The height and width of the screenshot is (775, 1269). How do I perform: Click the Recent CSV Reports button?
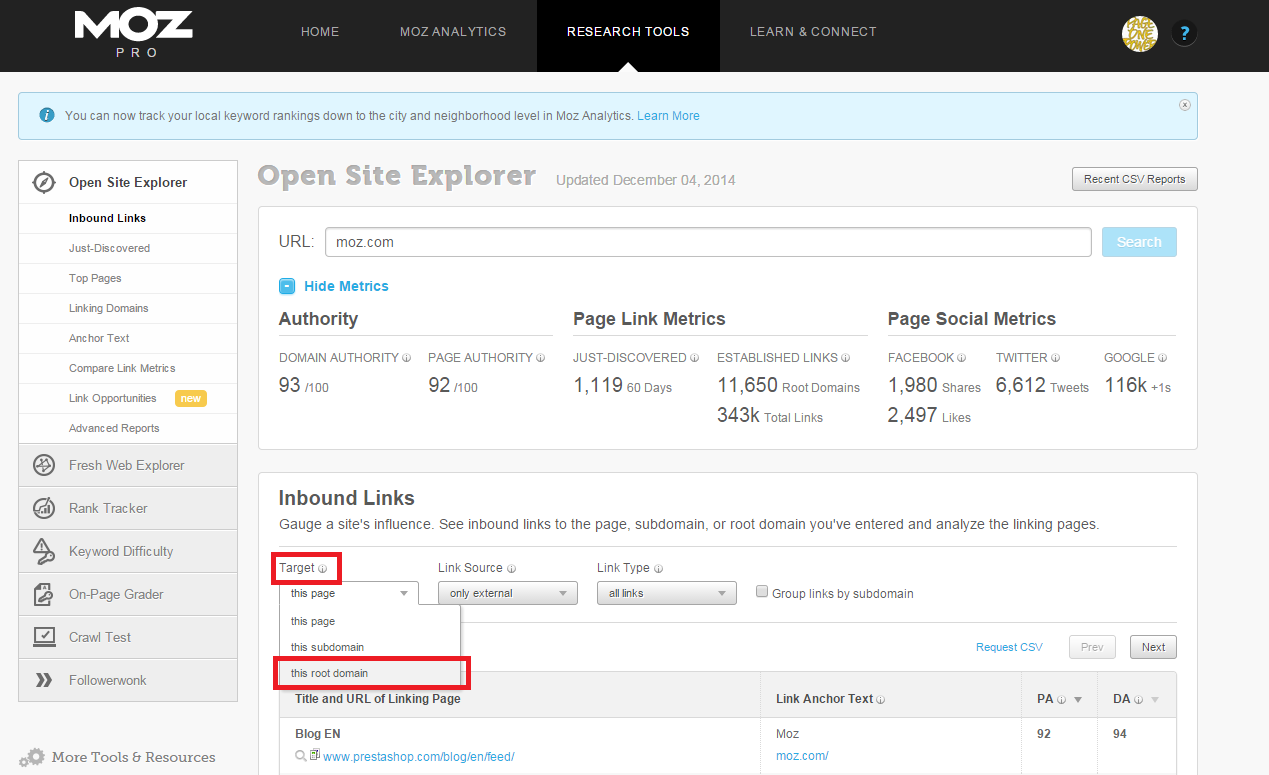click(x=1134, y=179)
